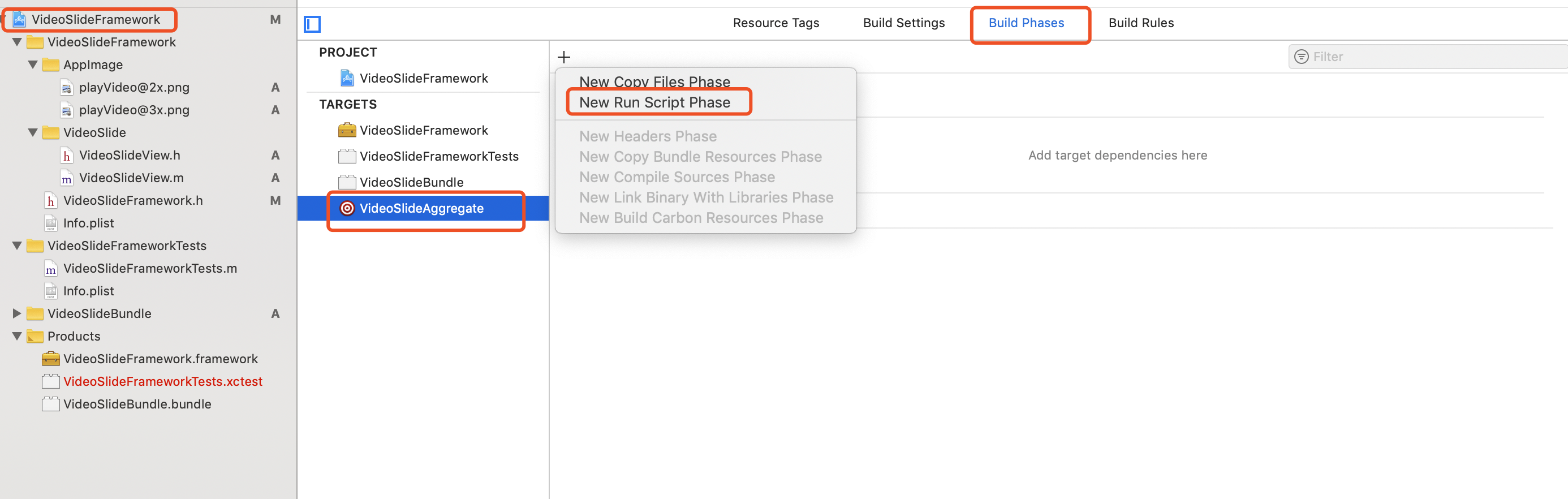Click the project-level VideoSlideFramework blueprint icon
The height and width of the screenshot is (499, 1568).
point(347,78)
